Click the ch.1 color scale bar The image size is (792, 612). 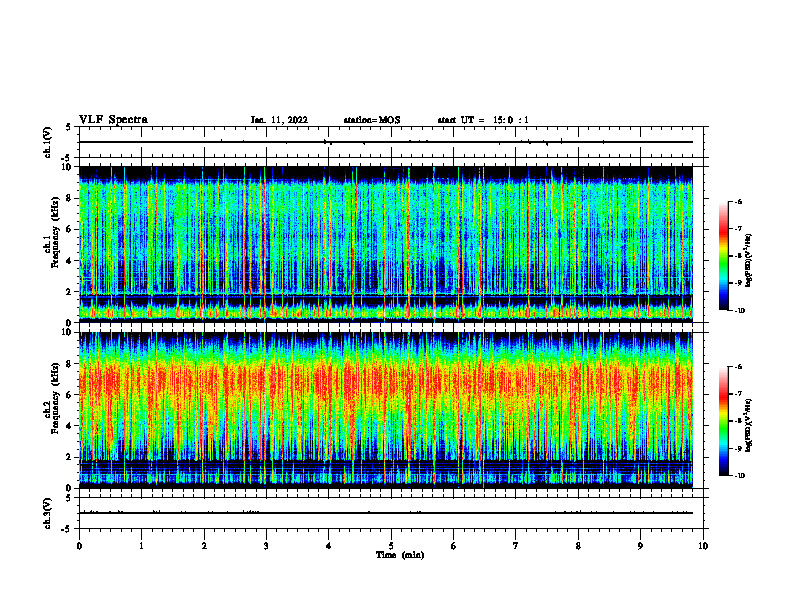(x=724, y=256)
